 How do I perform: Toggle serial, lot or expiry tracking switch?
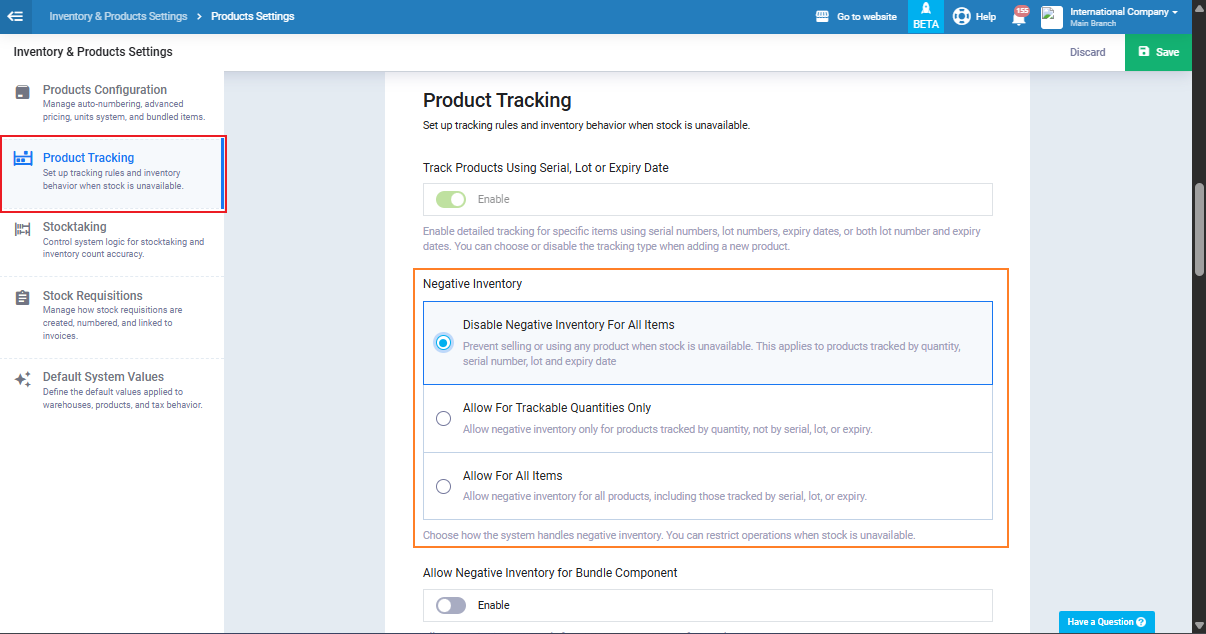[451, 199]
